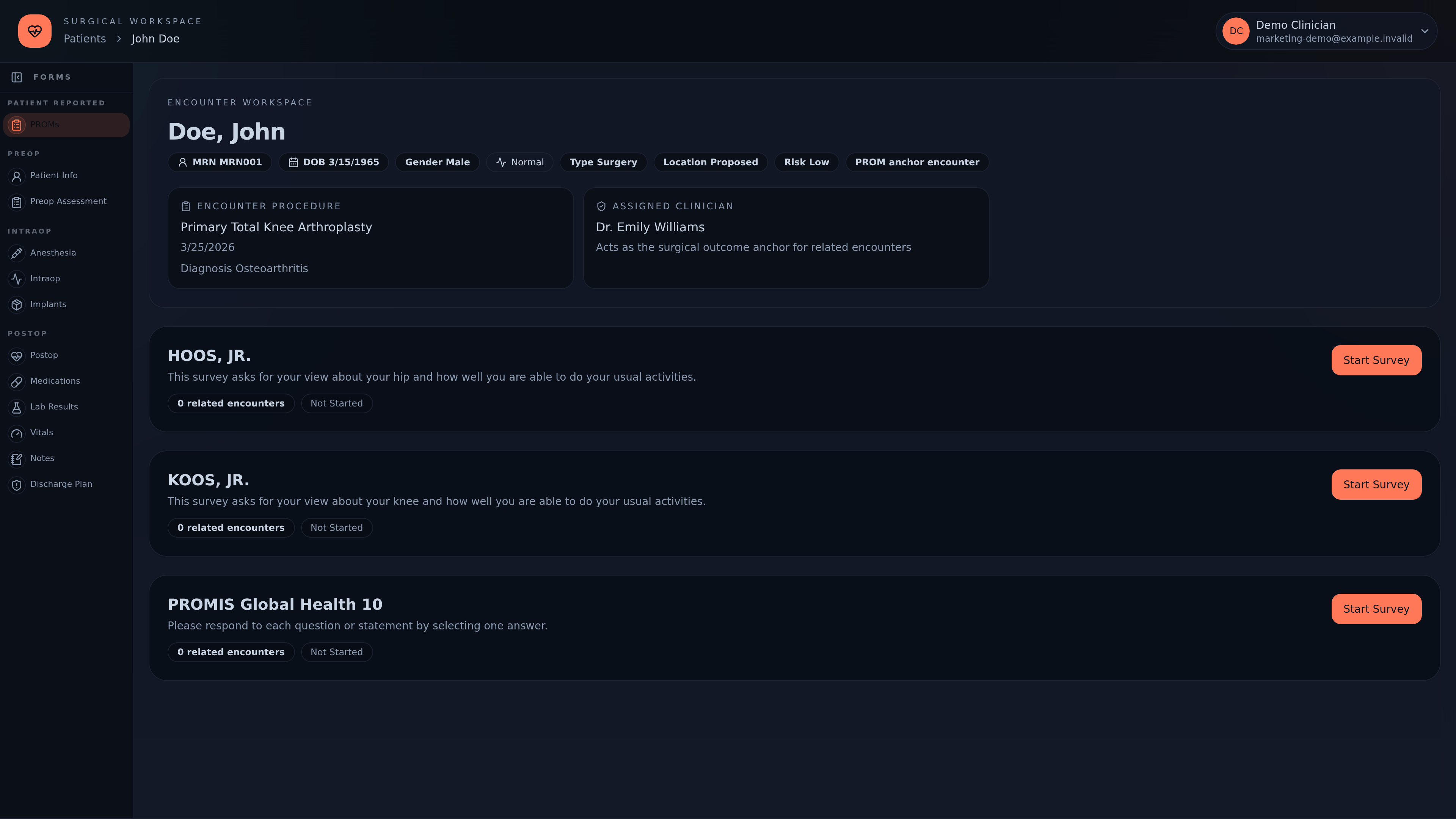Select the PROMs clipboard icon
1456x819 pixels.
tap(17, 125)
